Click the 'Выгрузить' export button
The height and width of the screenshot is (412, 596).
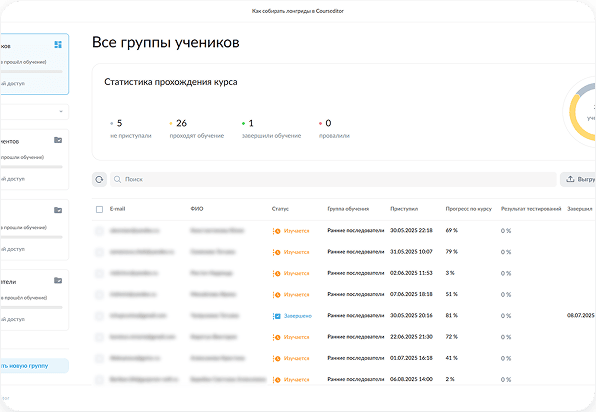(578, 179)
